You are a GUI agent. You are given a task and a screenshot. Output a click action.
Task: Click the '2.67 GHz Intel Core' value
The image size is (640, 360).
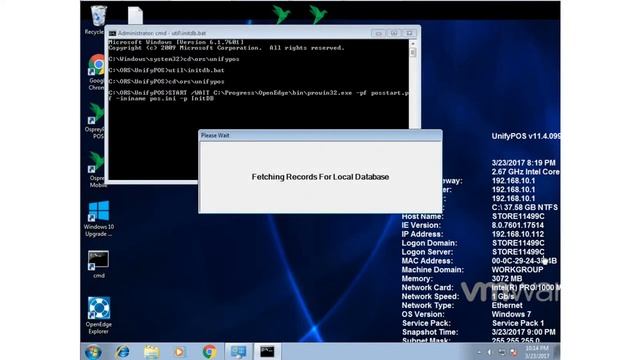[x=525, y=172]
